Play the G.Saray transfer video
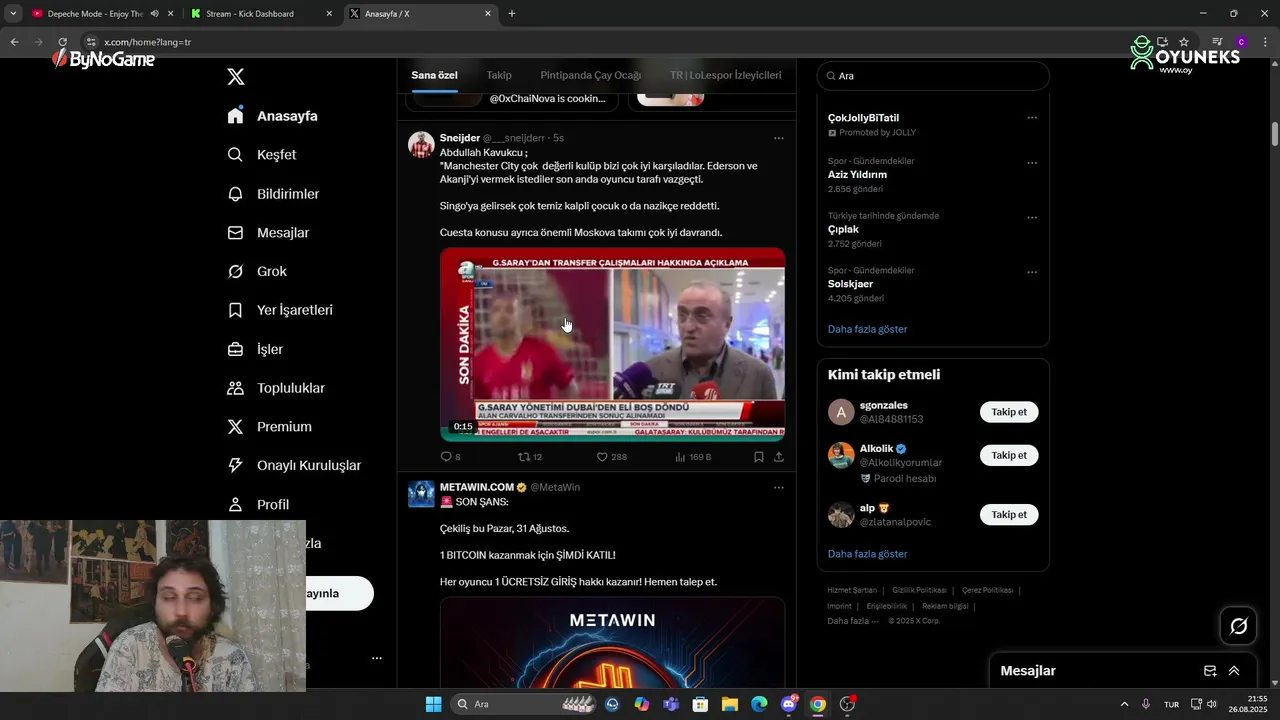This screenshot has height=720, width=1280. tap(612, 344)
